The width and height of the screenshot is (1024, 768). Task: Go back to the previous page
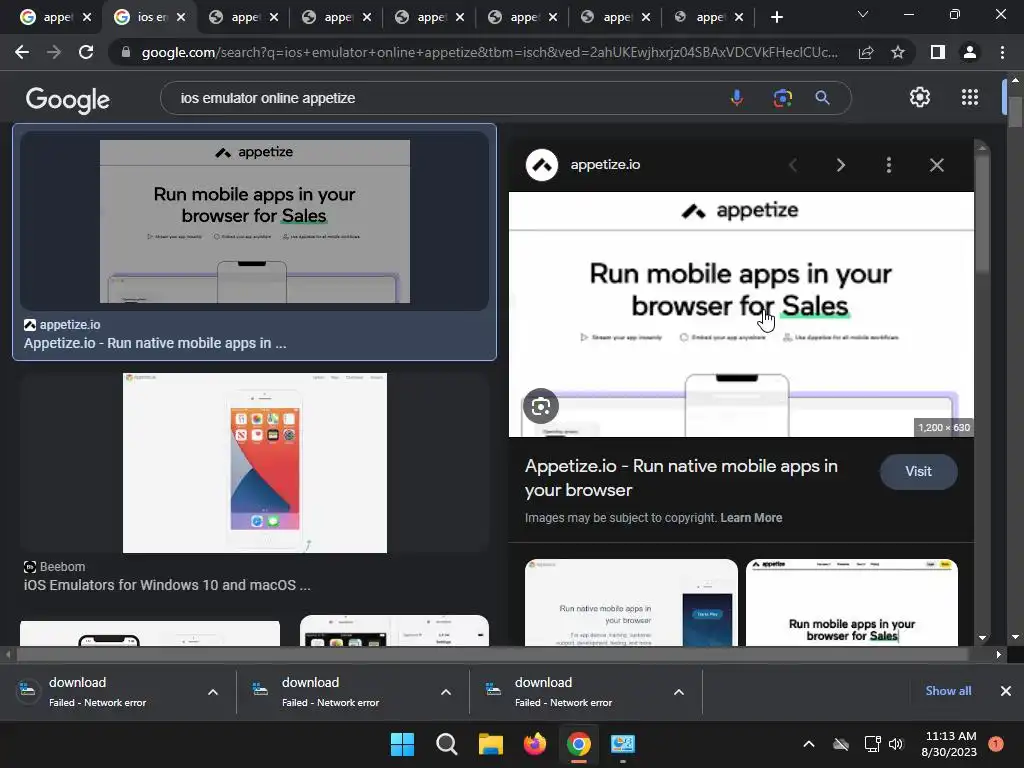point(22,52)
